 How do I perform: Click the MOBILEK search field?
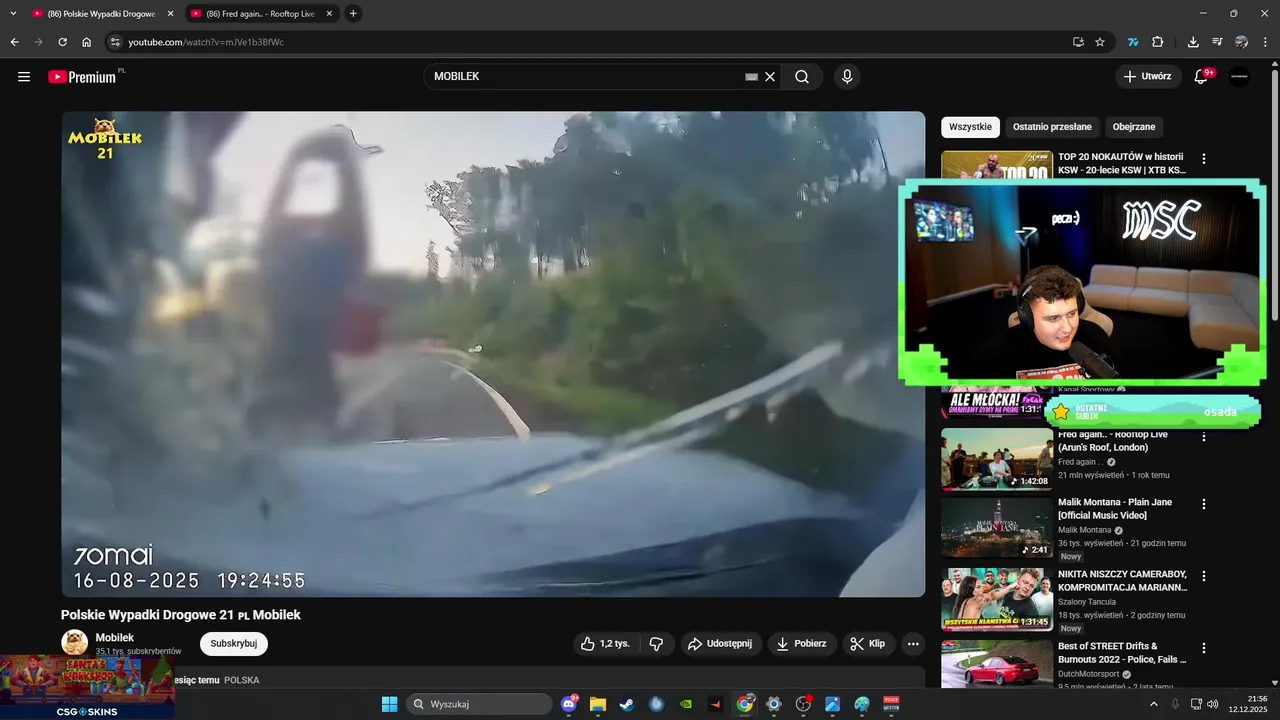585,77
